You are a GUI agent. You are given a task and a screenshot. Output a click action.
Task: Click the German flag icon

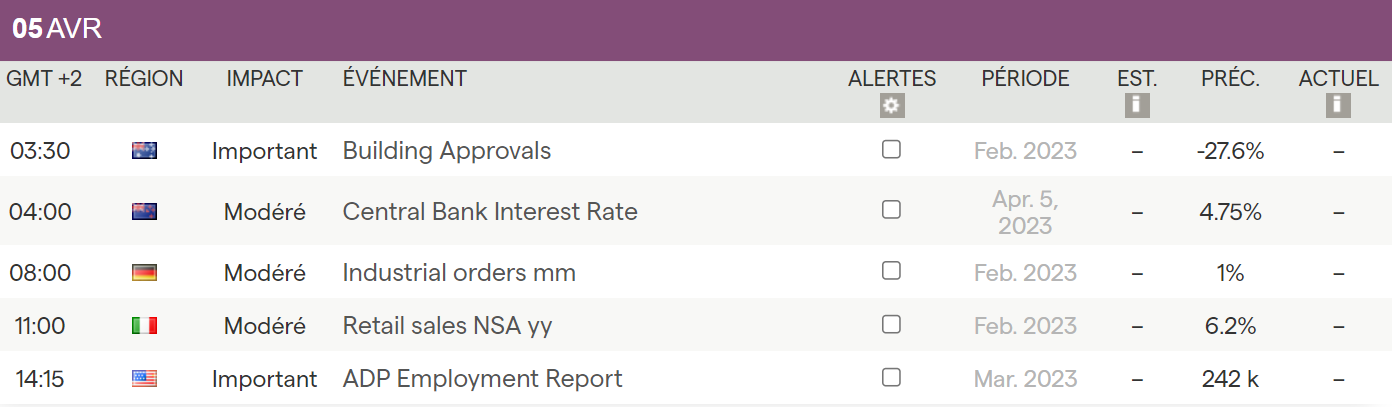(x=144, y=273)
